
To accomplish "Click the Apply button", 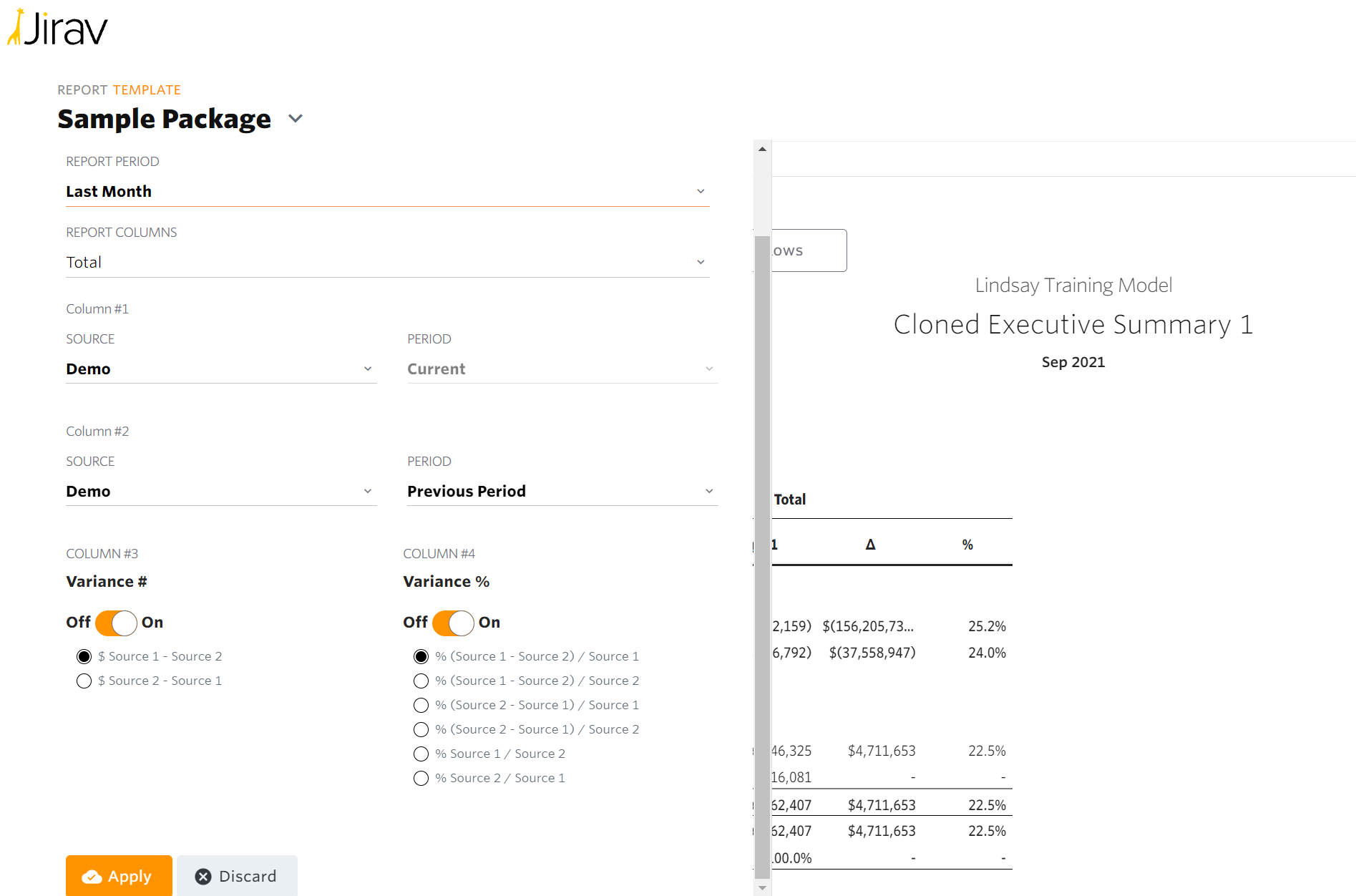I will (119, 876).
